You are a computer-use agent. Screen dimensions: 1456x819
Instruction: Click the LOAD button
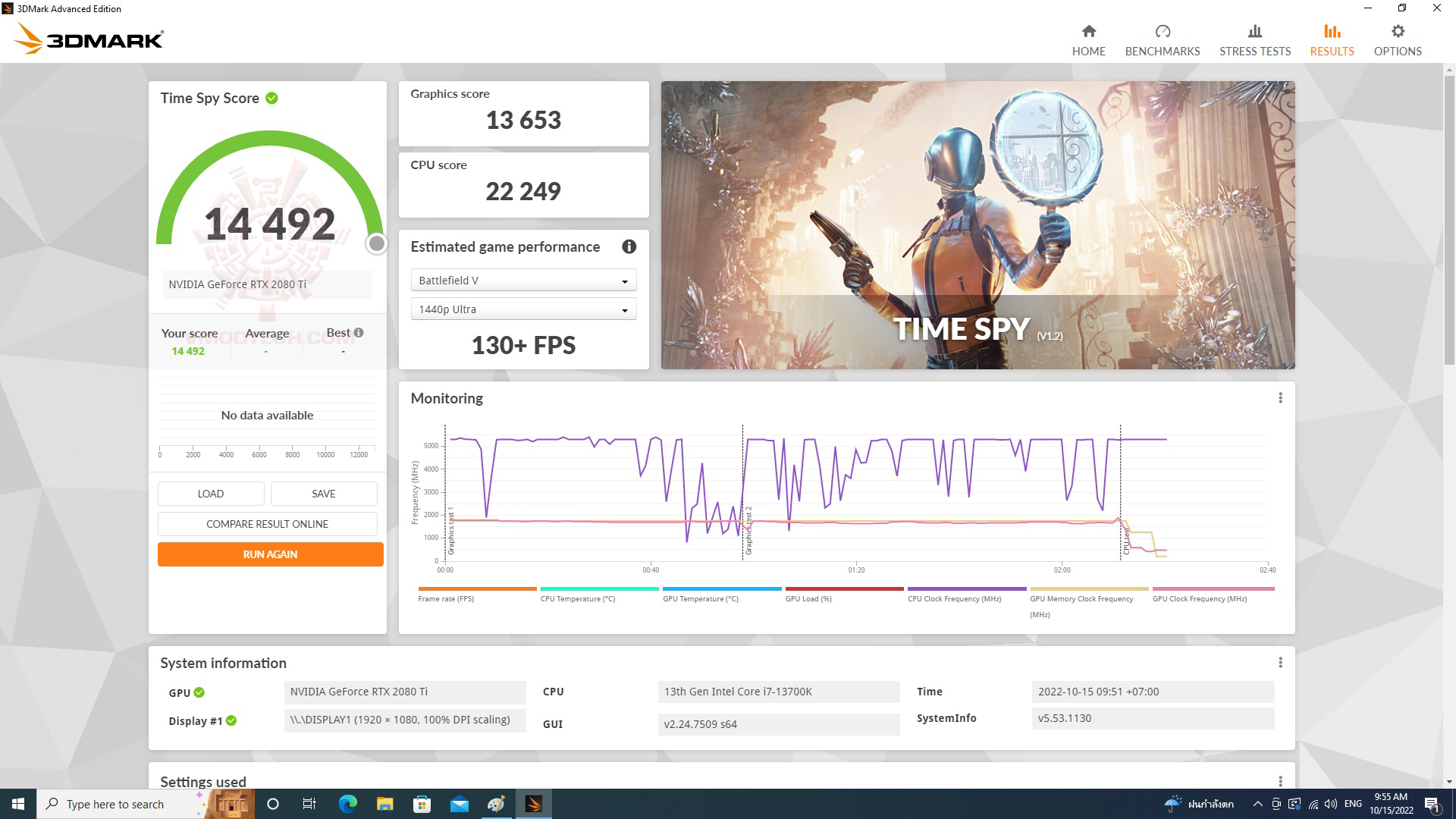tap(209, 493)
